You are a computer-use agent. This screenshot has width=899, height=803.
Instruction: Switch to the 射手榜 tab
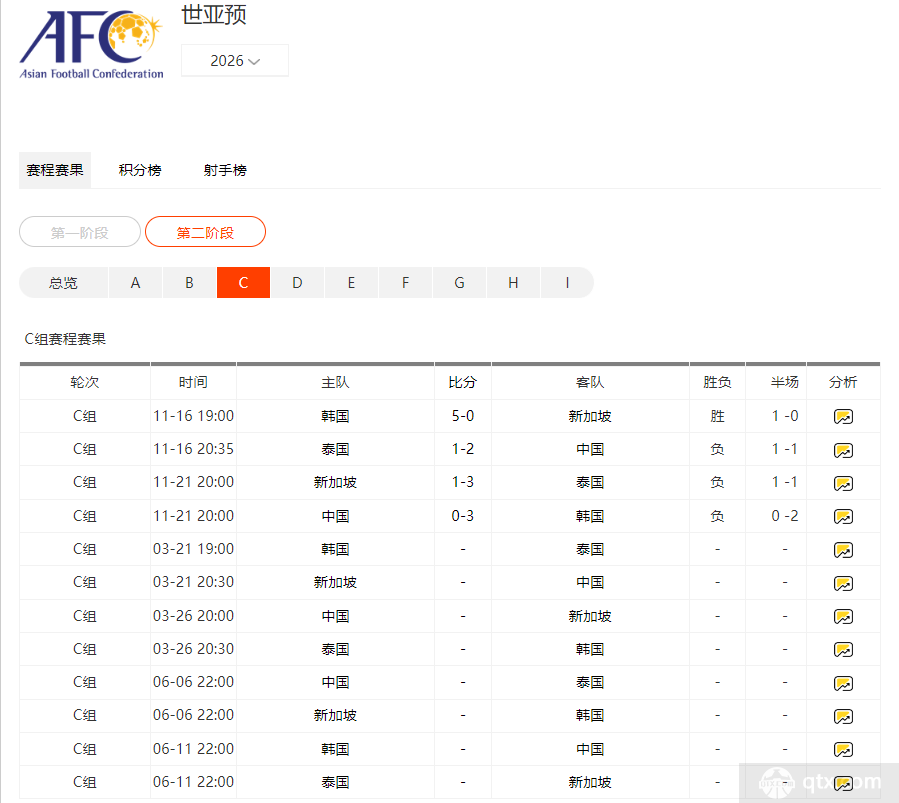[224, 170]
